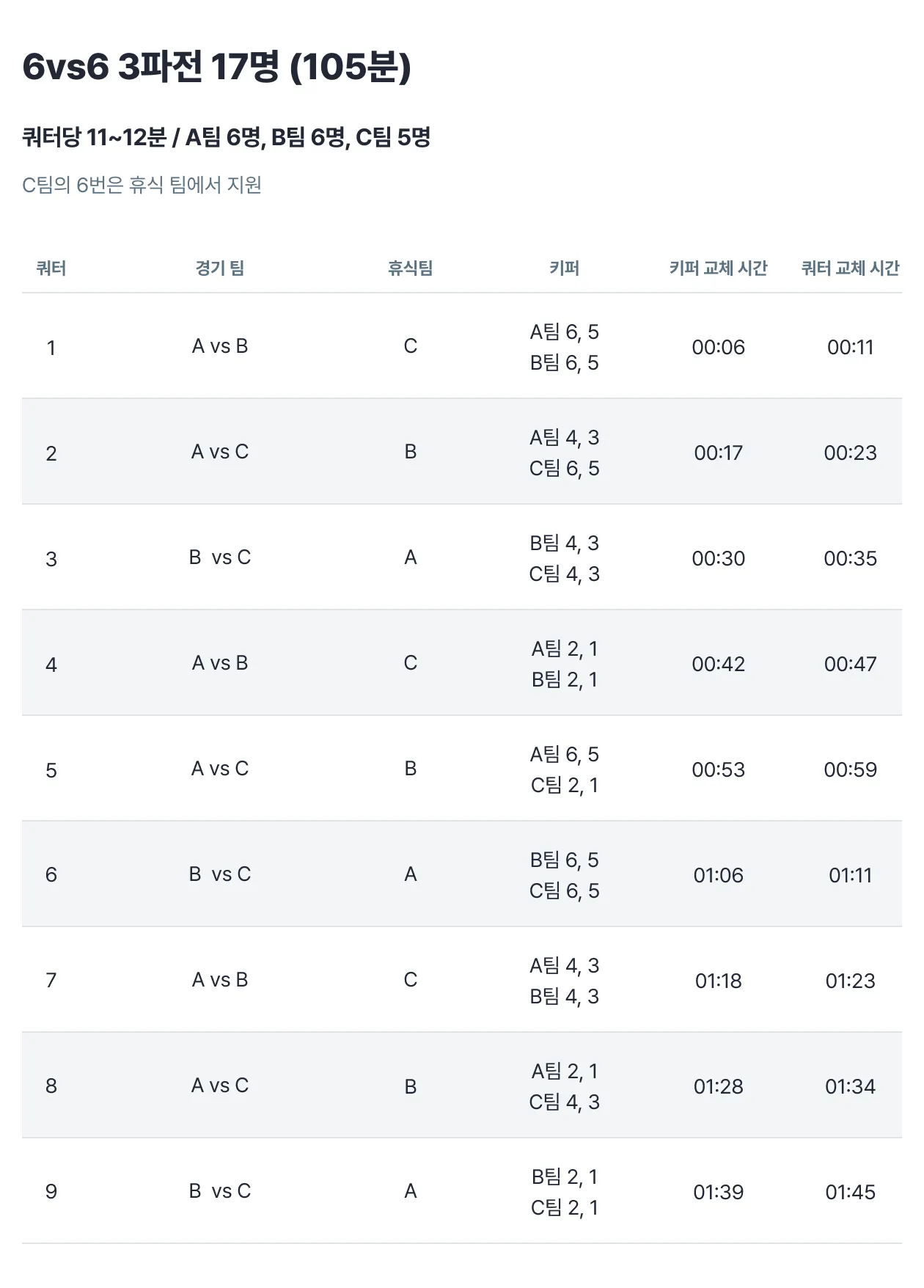Click the note "C팀의 6번은 휴식 팀에서 지원"

click(142, 185)
